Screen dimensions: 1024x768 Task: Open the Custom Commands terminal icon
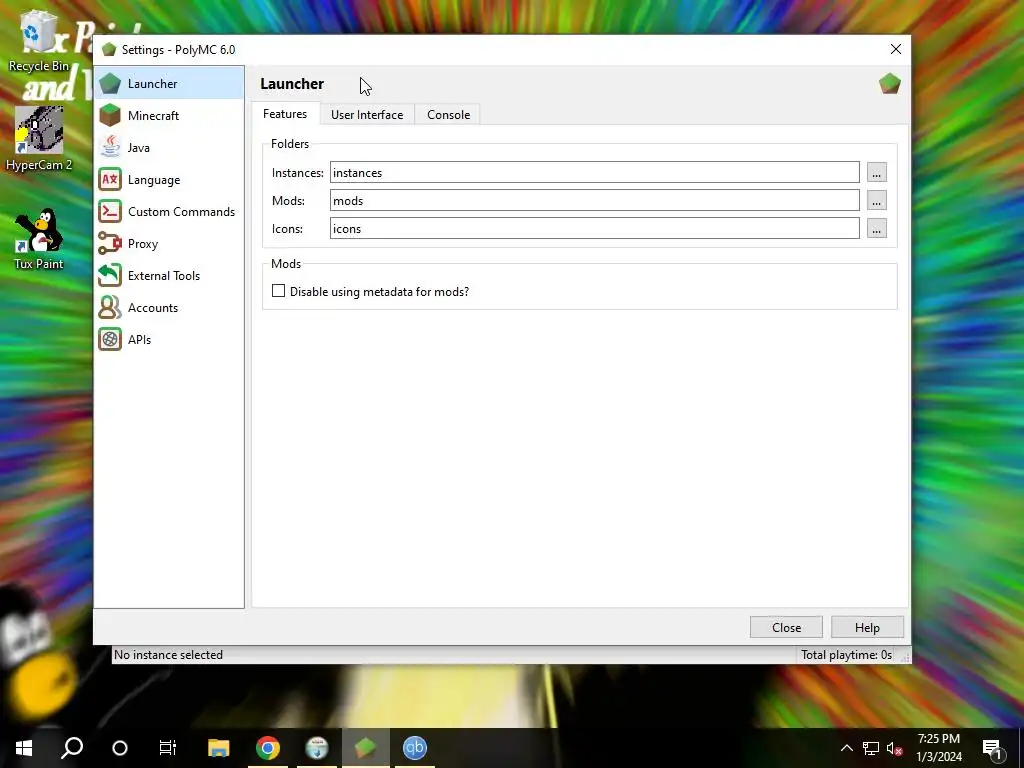coord(110,212)
